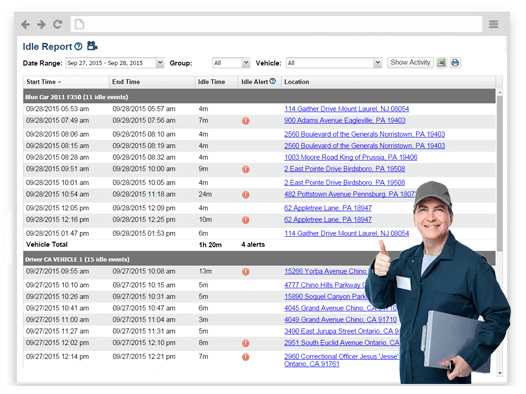Click the Show Activity button
The width and height of the screenshot is (526, 394).
(x=410, y=63)
